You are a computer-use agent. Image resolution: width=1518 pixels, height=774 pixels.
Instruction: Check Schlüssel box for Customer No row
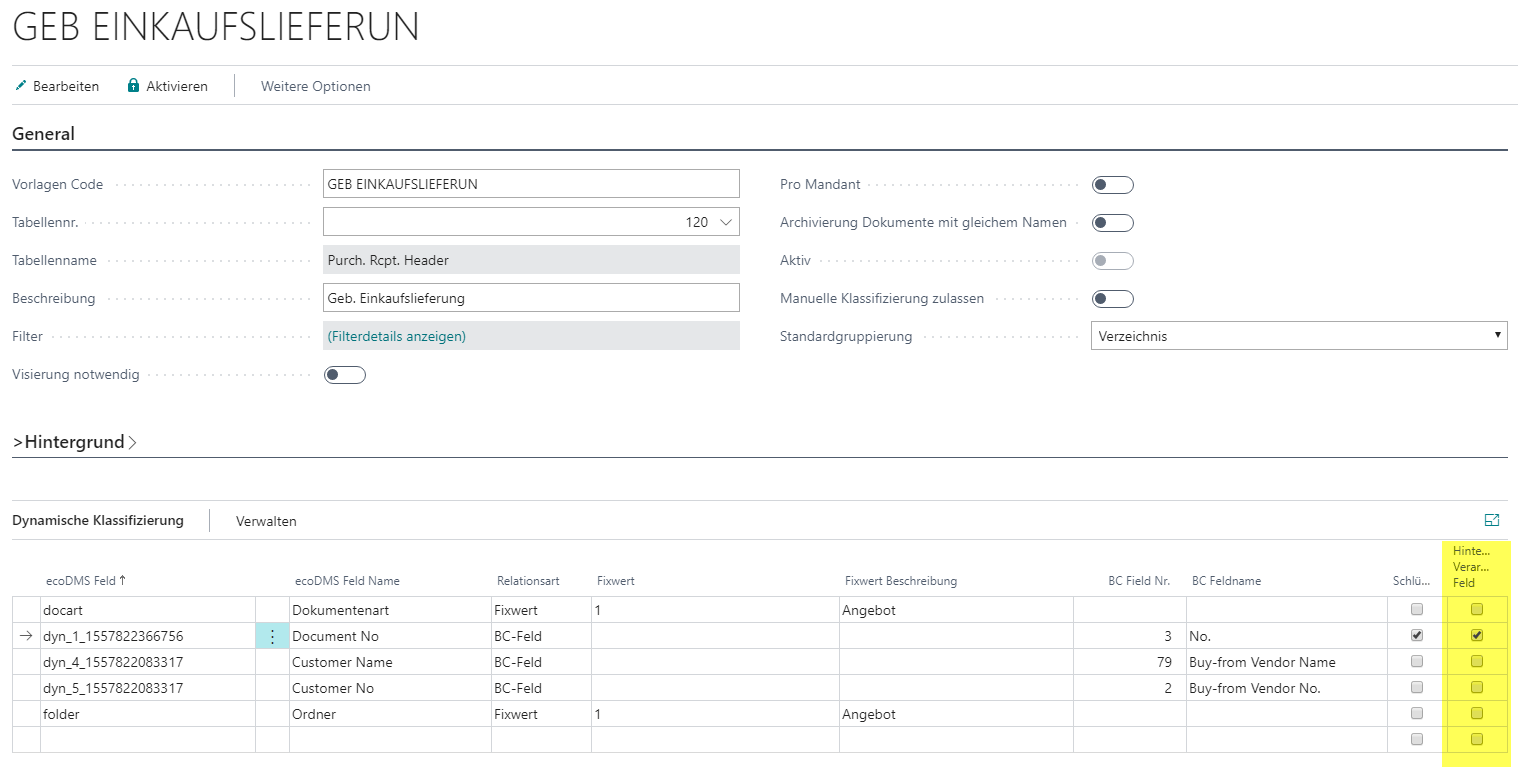click(x=1416, y=687)
